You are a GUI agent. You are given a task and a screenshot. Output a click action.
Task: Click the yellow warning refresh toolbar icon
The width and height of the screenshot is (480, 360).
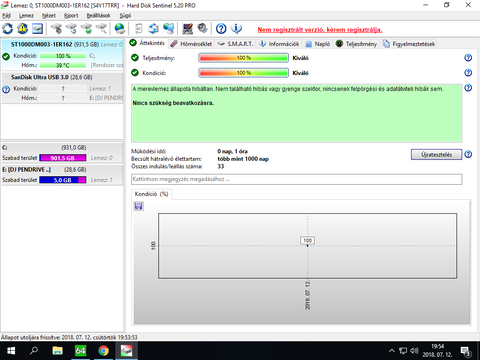coord(22,29)
